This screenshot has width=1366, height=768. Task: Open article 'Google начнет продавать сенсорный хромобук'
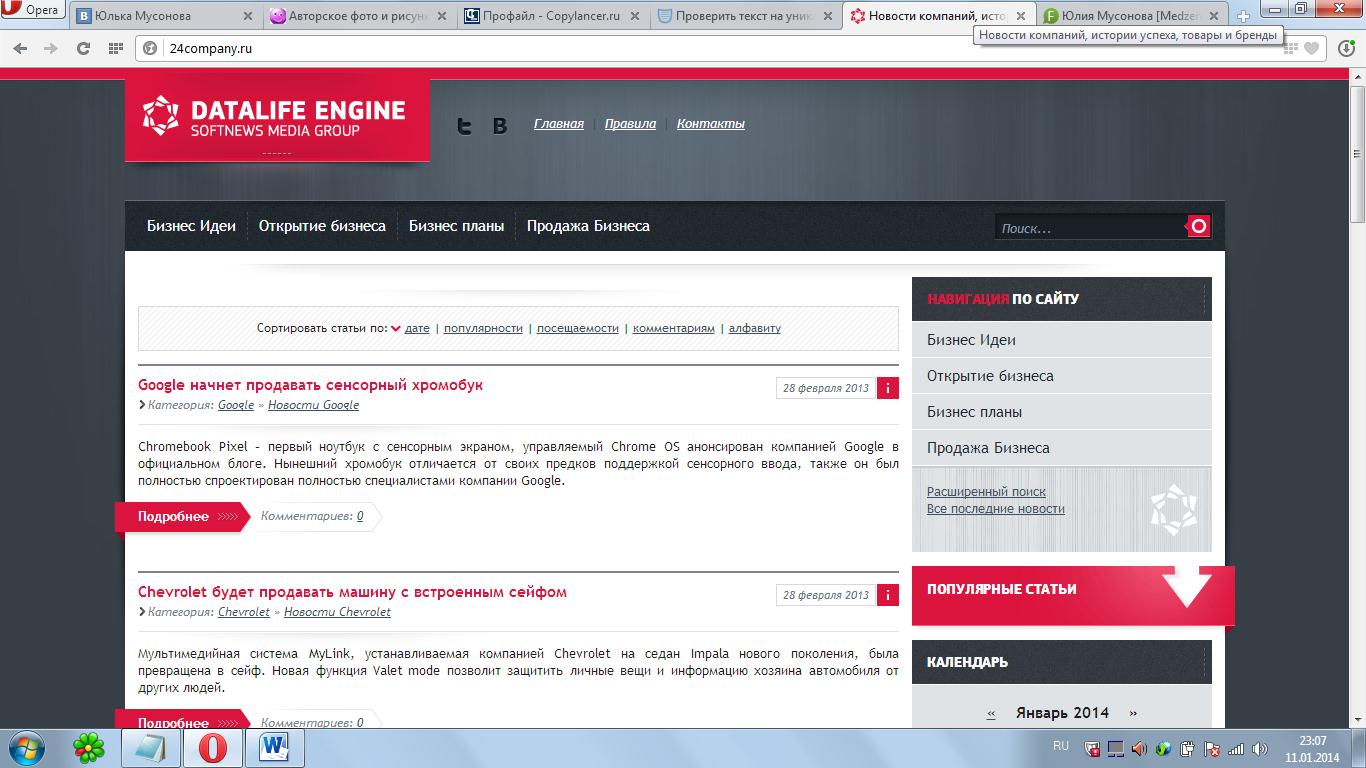click(x=310, y=385)
